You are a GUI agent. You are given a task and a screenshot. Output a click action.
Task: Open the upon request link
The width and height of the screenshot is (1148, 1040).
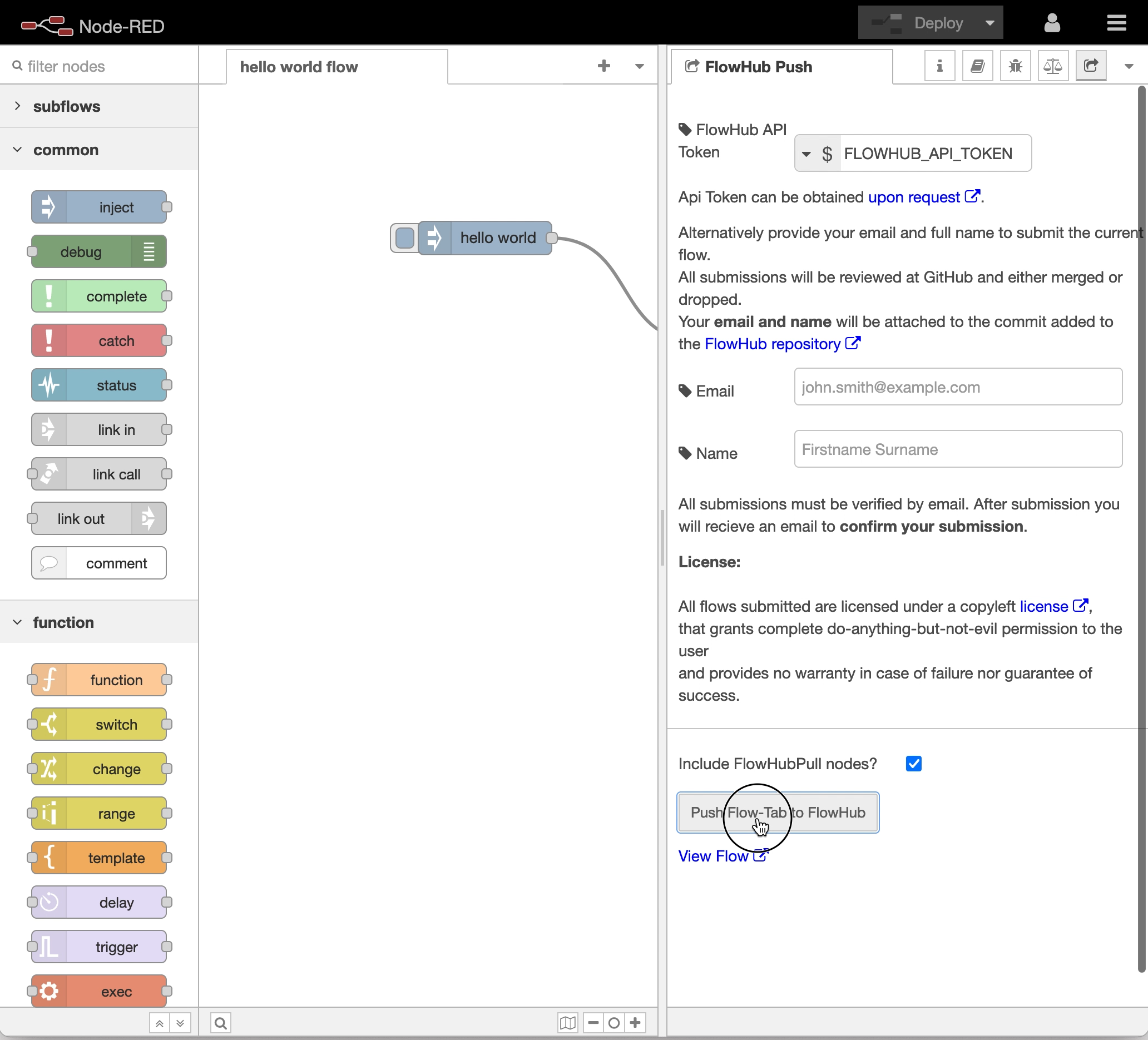point(924,197)
